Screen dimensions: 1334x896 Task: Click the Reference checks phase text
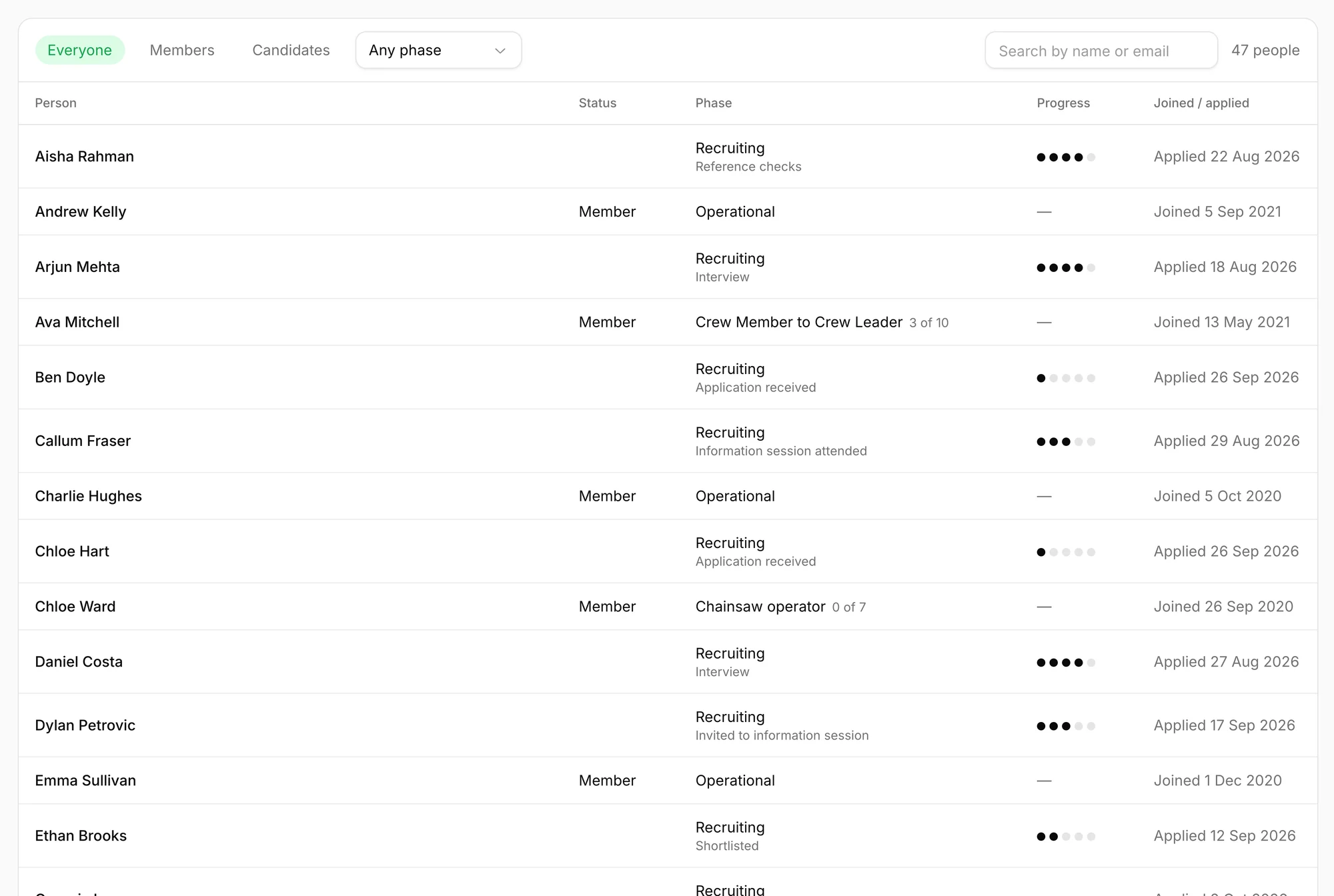pos(748,167)
